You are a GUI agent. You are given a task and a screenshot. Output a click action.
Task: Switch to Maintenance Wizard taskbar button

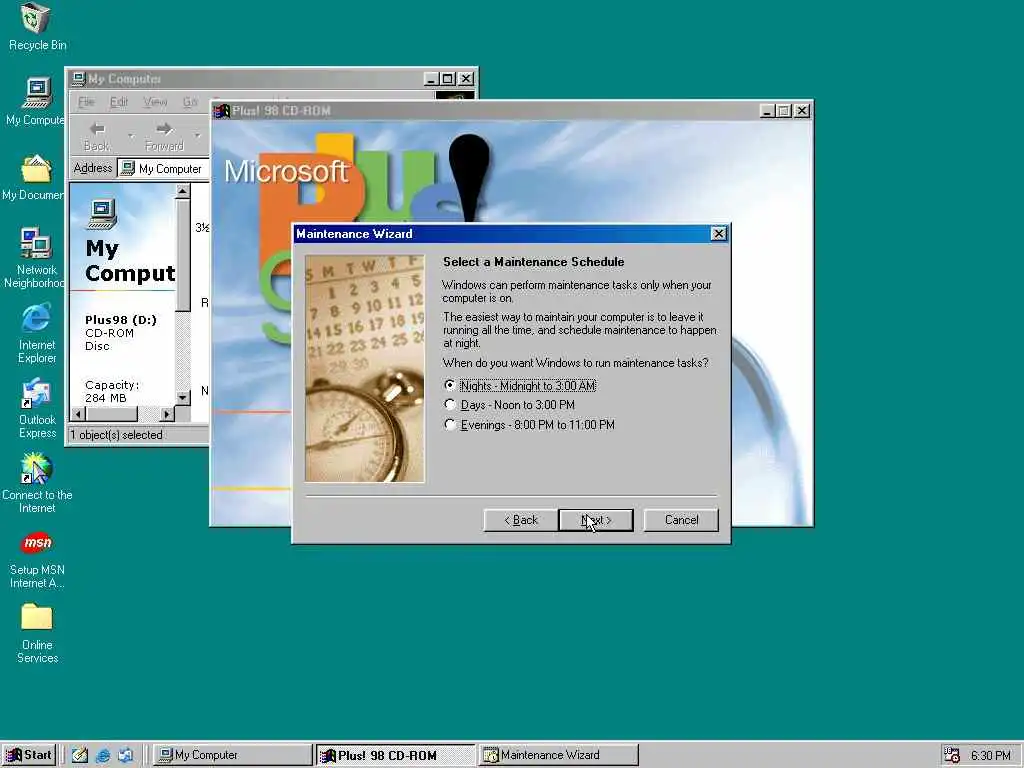558,755
